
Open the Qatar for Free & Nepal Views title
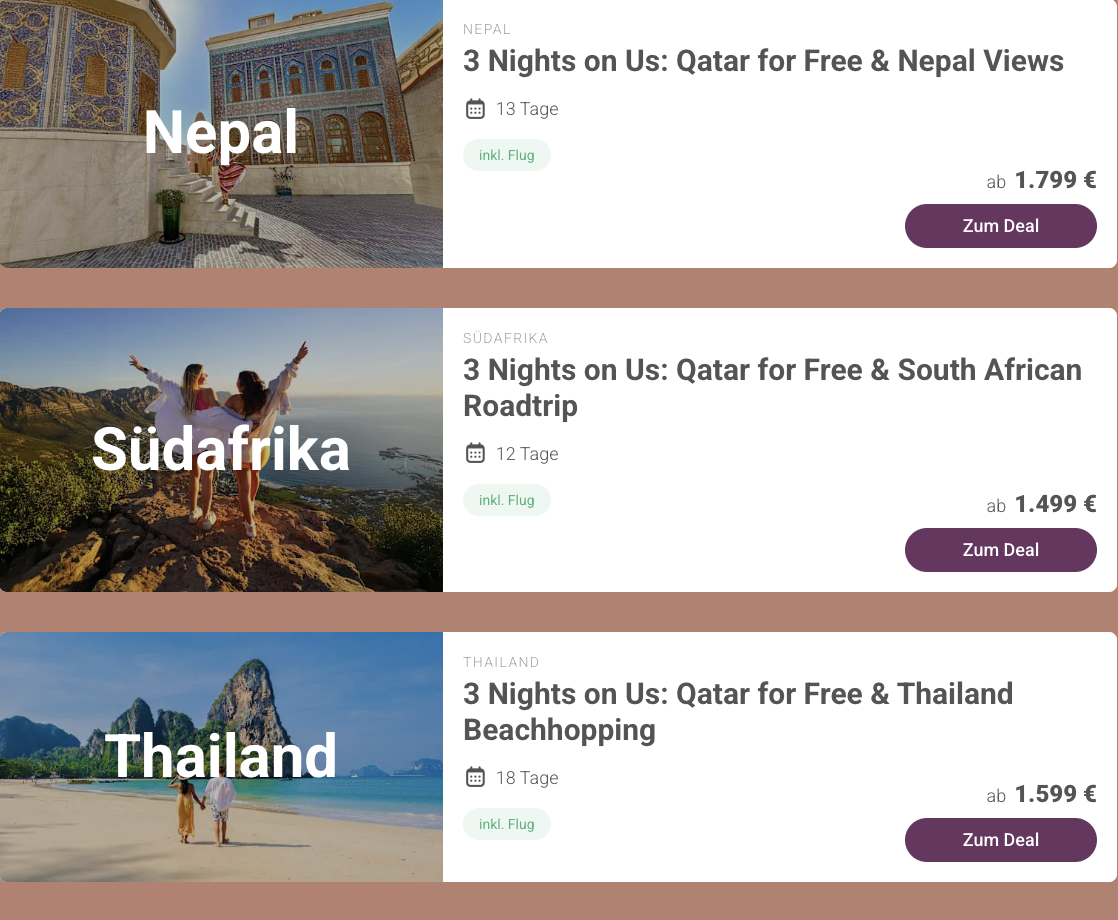(x=763, y=61)
